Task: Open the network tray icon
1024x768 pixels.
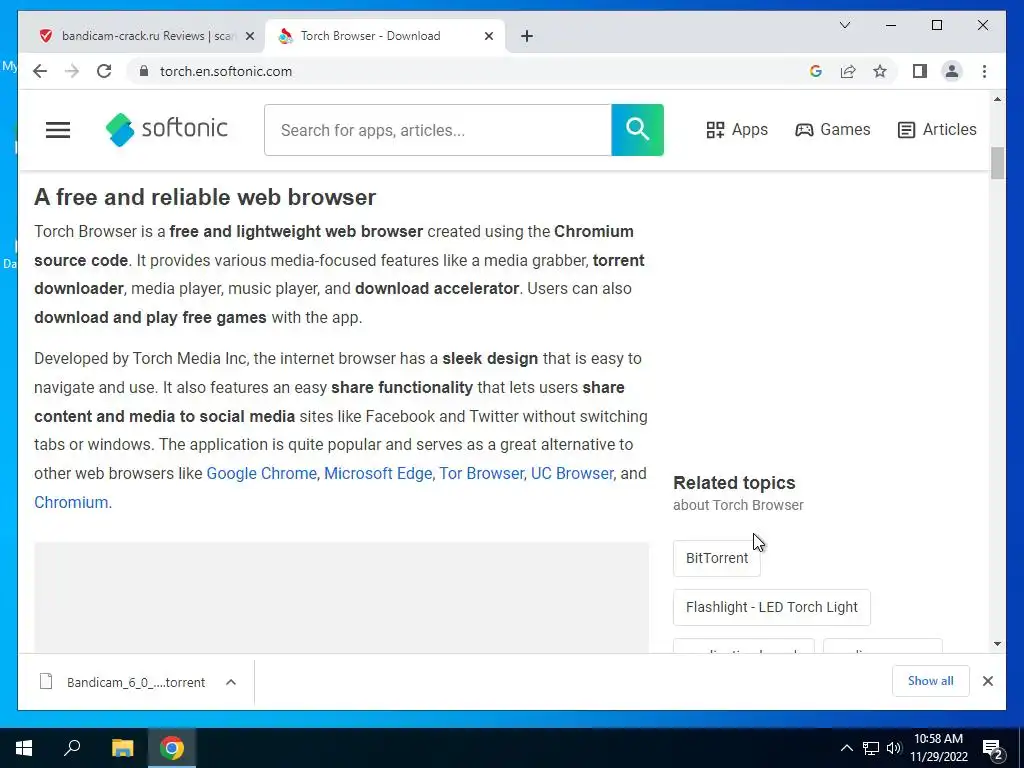Action: (871, 748)
